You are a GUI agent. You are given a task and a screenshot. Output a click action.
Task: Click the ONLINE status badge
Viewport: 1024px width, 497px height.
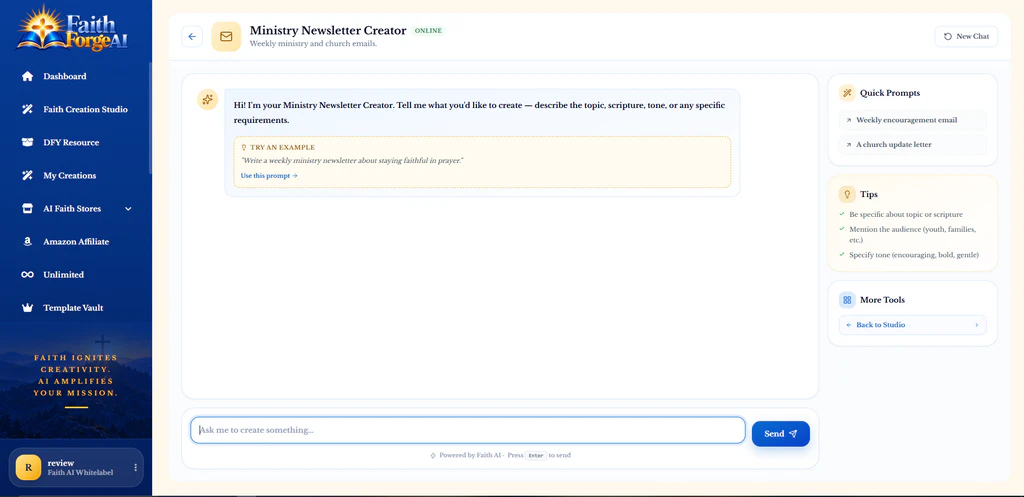(x=428, y=31)
